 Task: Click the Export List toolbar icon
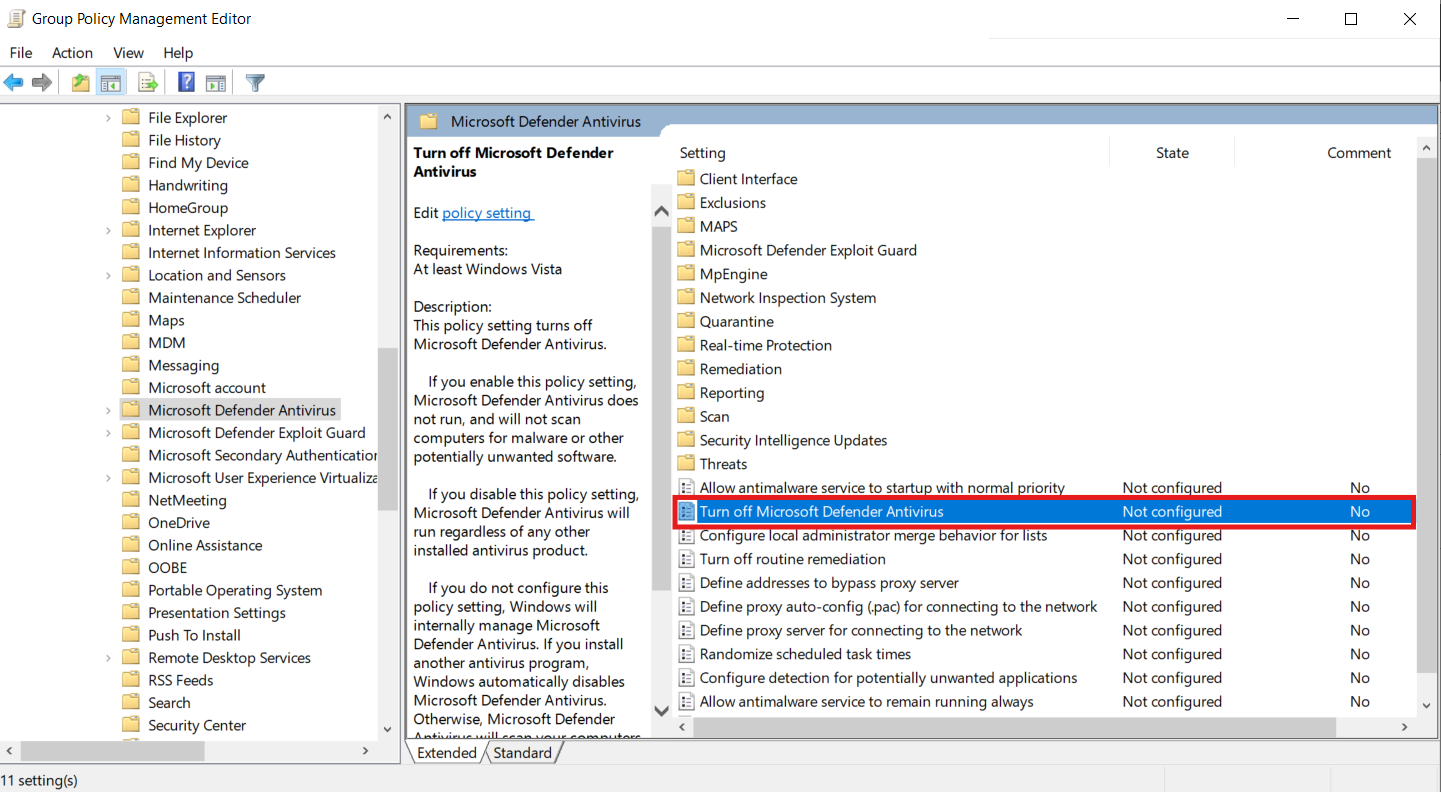[148, 83]
